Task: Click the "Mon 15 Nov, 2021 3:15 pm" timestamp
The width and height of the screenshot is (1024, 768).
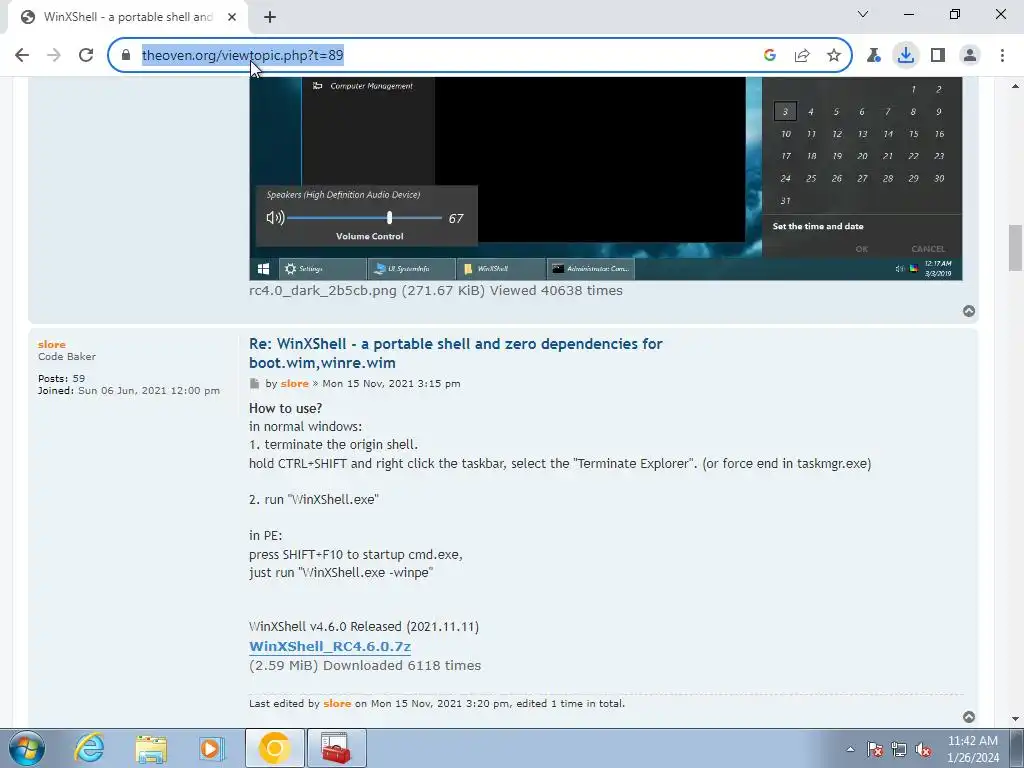Action: click(391, 384)
